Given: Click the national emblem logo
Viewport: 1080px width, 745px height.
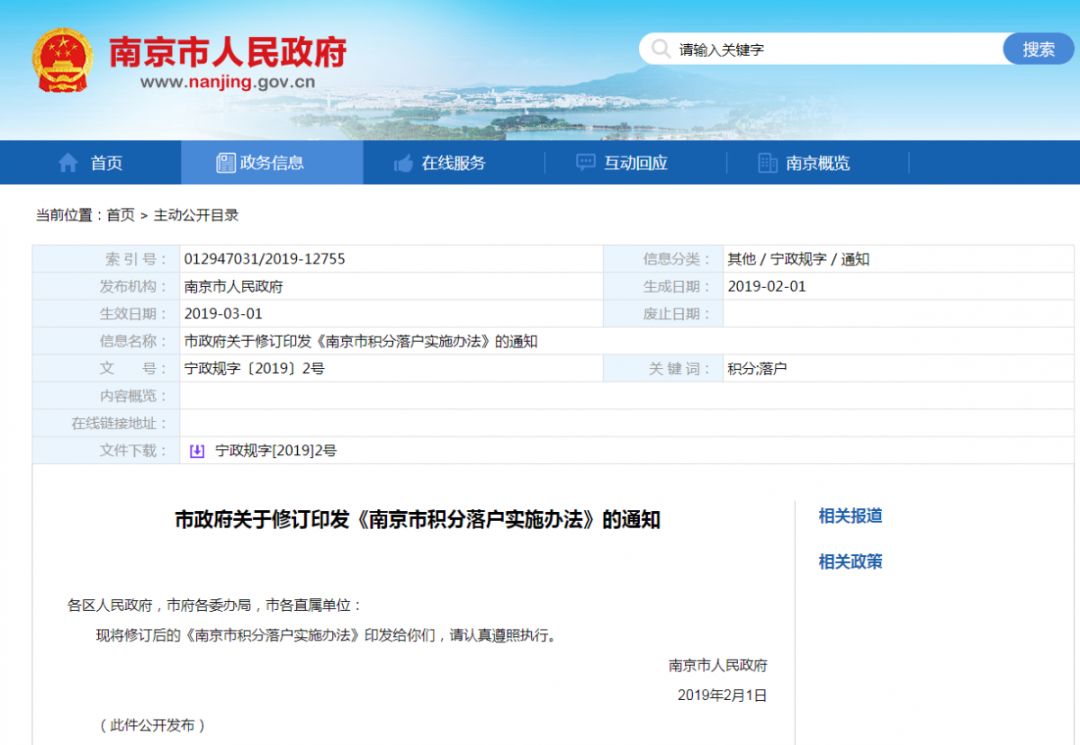Looking at the screenshot, I should tap(62, 59).
